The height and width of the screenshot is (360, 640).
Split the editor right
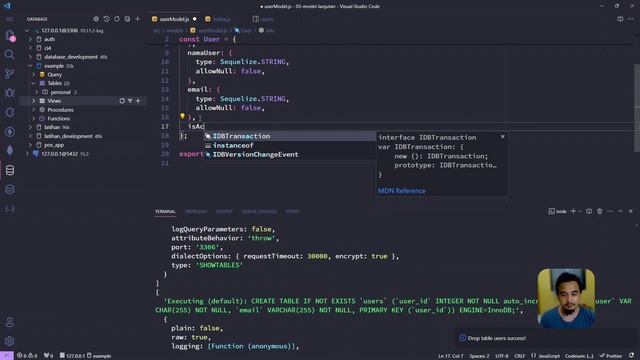(x=620, y=19)
